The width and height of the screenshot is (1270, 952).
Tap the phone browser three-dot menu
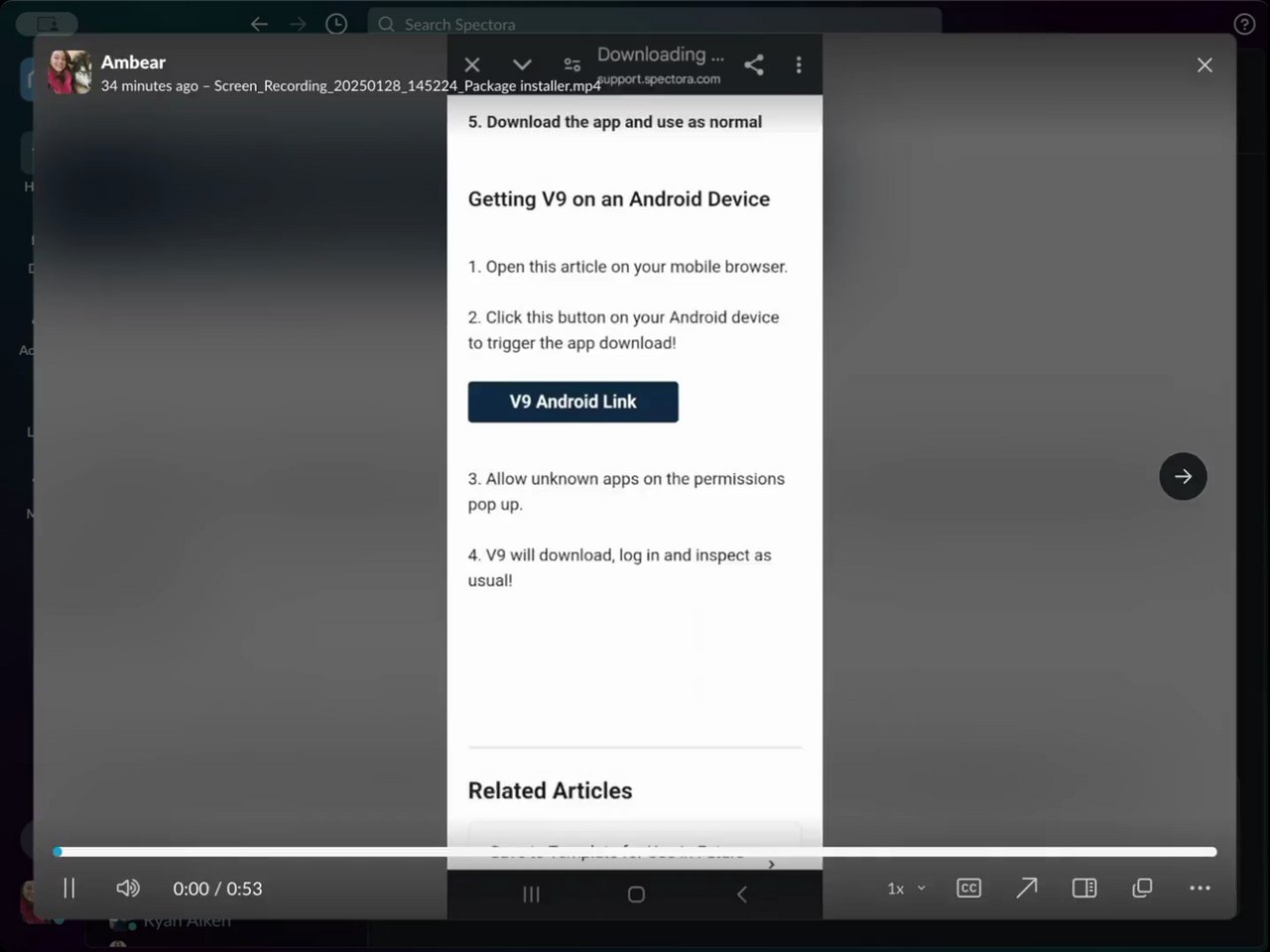point(799,64)
